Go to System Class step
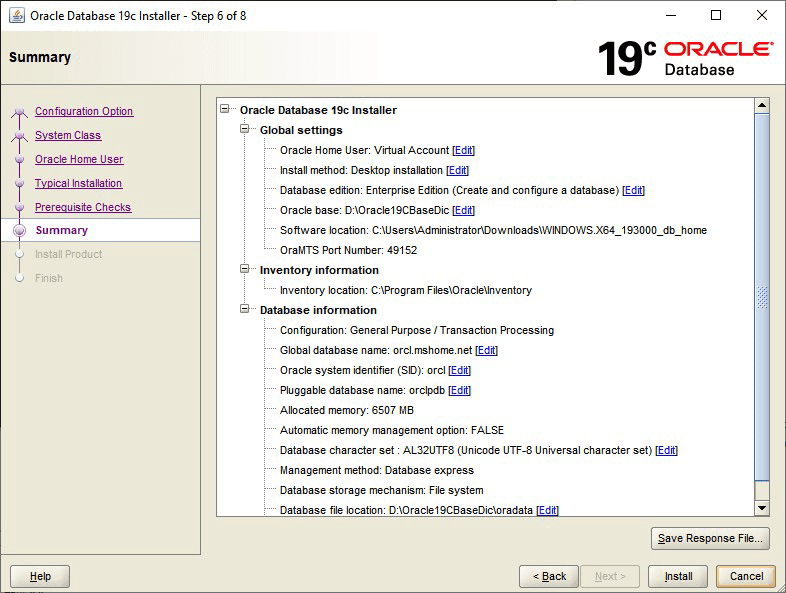 click(x=68, y=135)
